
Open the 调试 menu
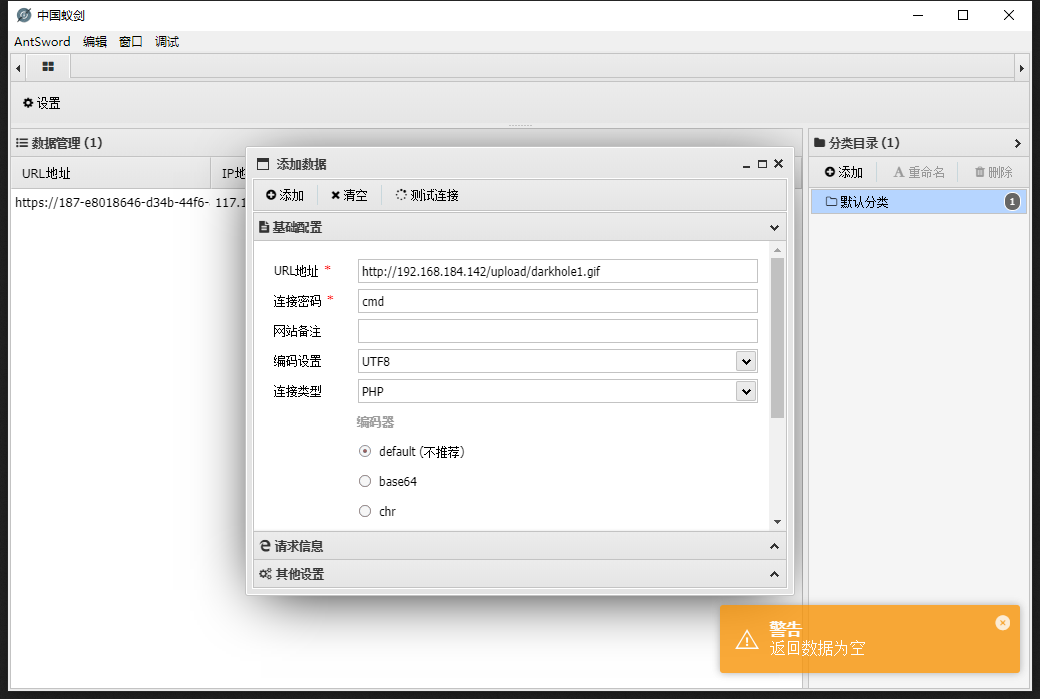click(166, 42)
